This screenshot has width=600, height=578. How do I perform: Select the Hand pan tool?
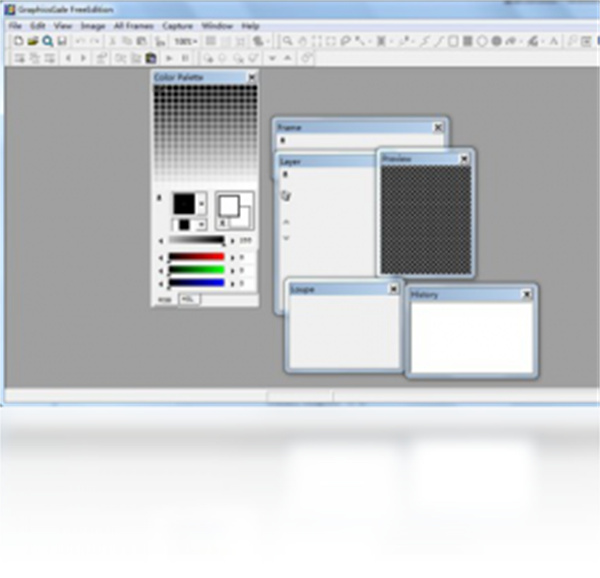[x=302, y=41]
